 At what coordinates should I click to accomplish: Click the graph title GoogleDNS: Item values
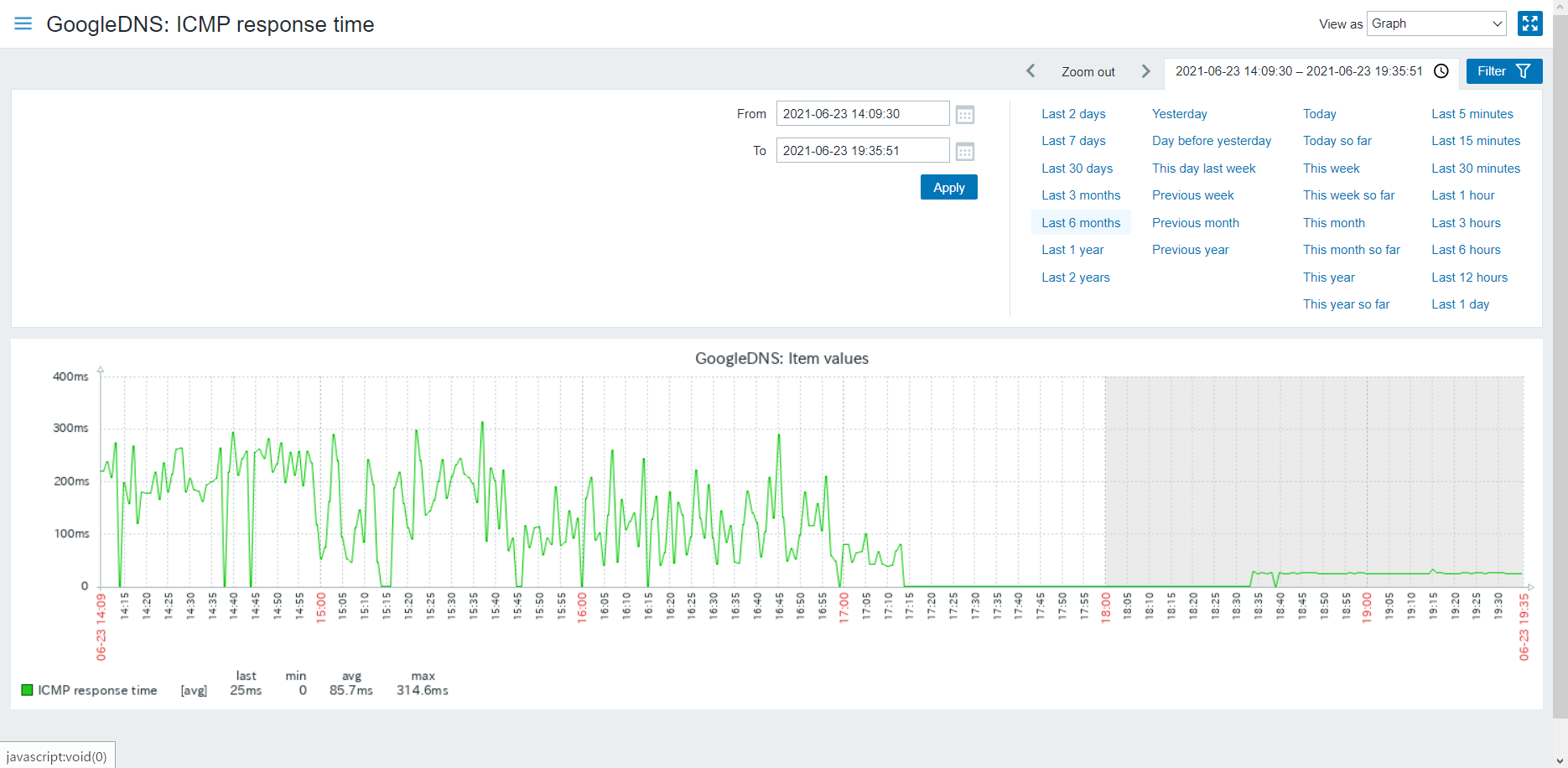[x=781, y=359]
